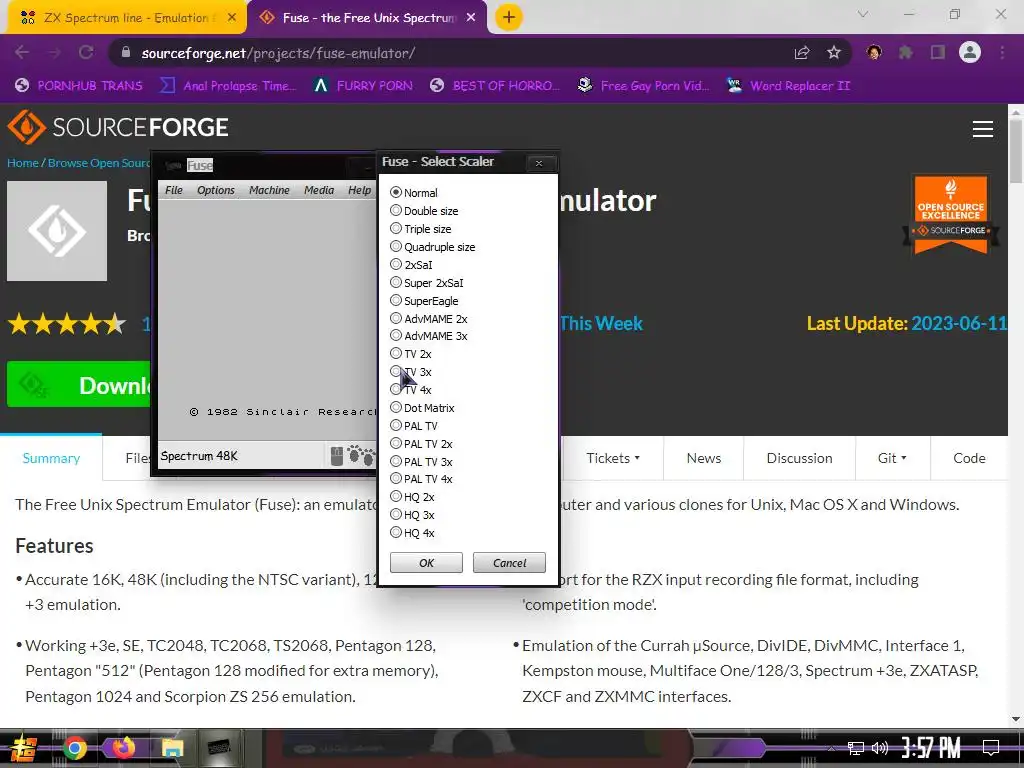Open the News tab

click(703, 458)
